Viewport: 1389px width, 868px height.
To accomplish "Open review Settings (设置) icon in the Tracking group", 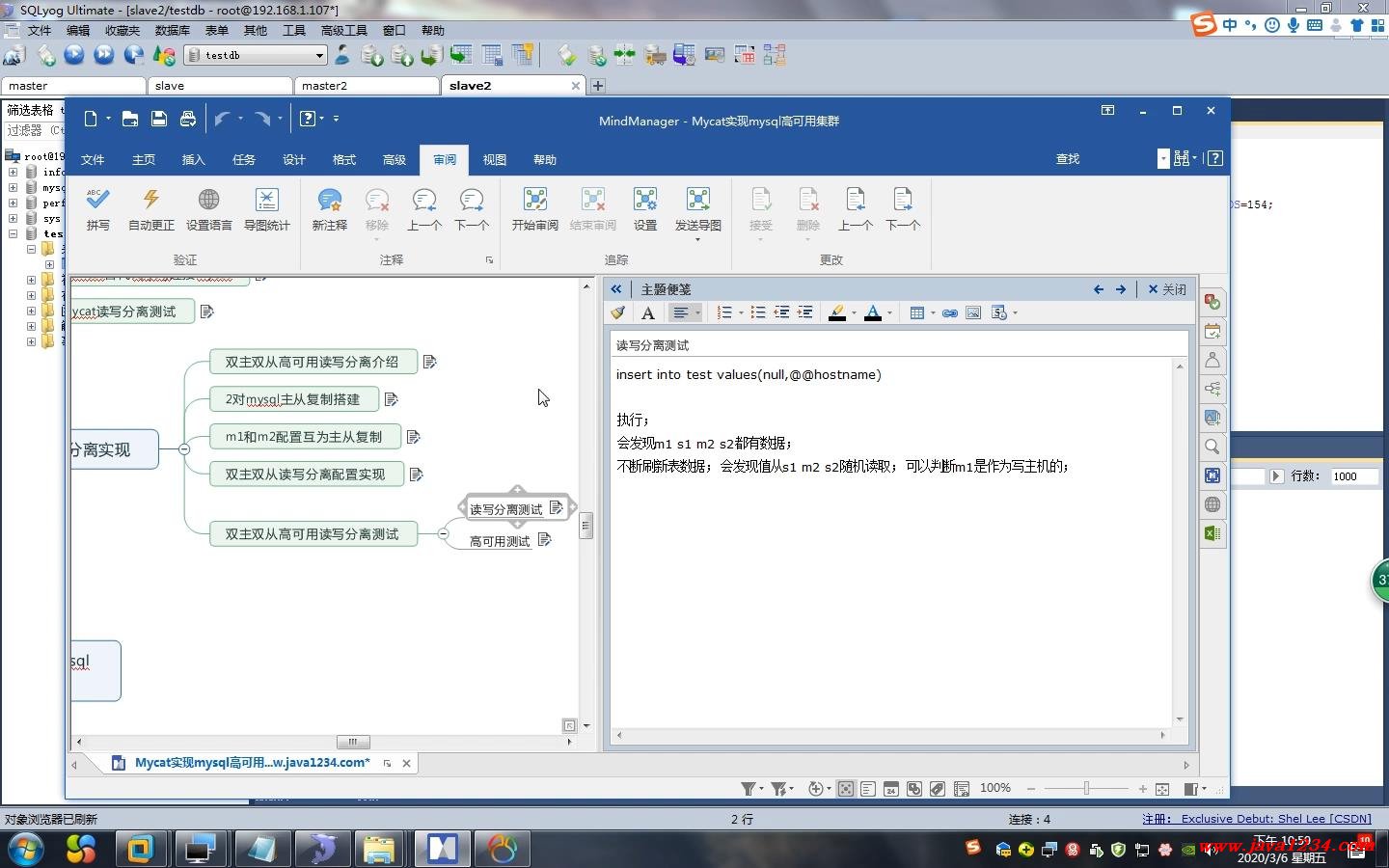I will (645, 200).
